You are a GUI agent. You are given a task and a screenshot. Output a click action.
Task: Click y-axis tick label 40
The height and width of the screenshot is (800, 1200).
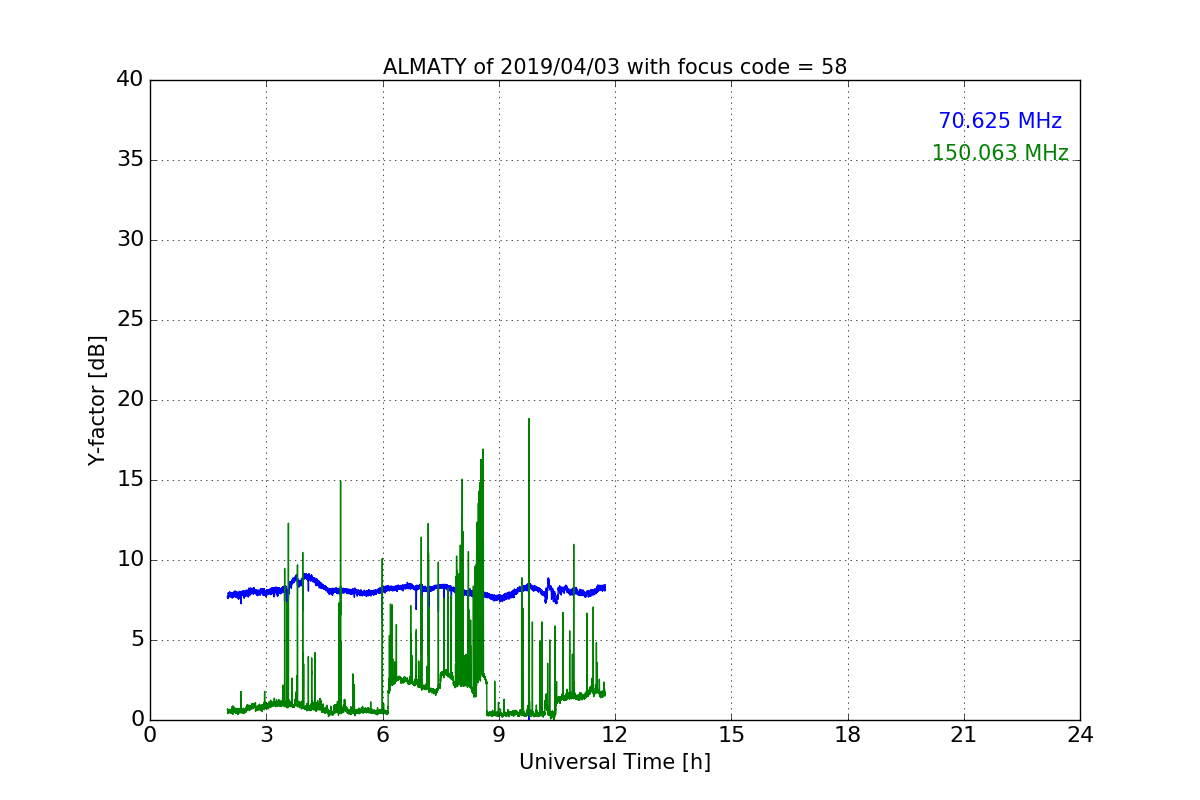point(130,80)
